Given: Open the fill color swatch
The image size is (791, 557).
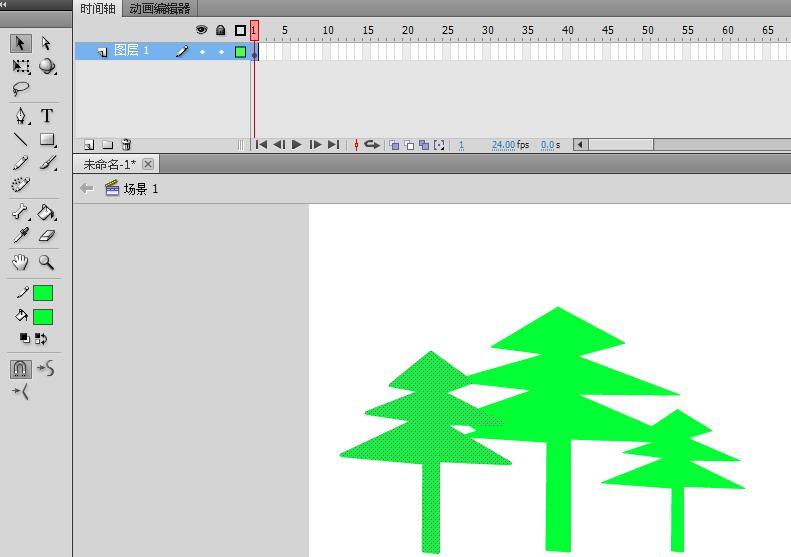Looking at the screenshot, I should (x=43, y=317).
